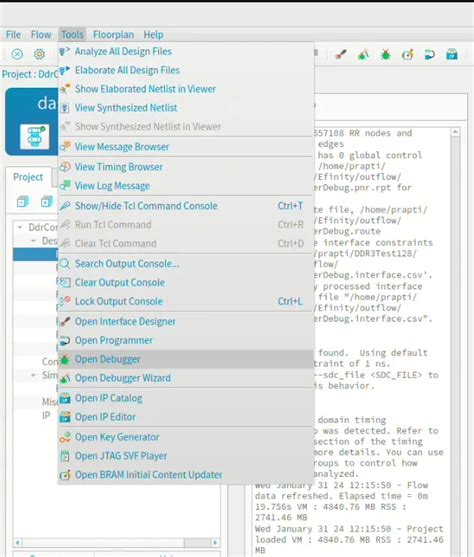Select Show Elaborated Netlist in Viewer
Screen dimensions: 474x557
tap(186, 89)
